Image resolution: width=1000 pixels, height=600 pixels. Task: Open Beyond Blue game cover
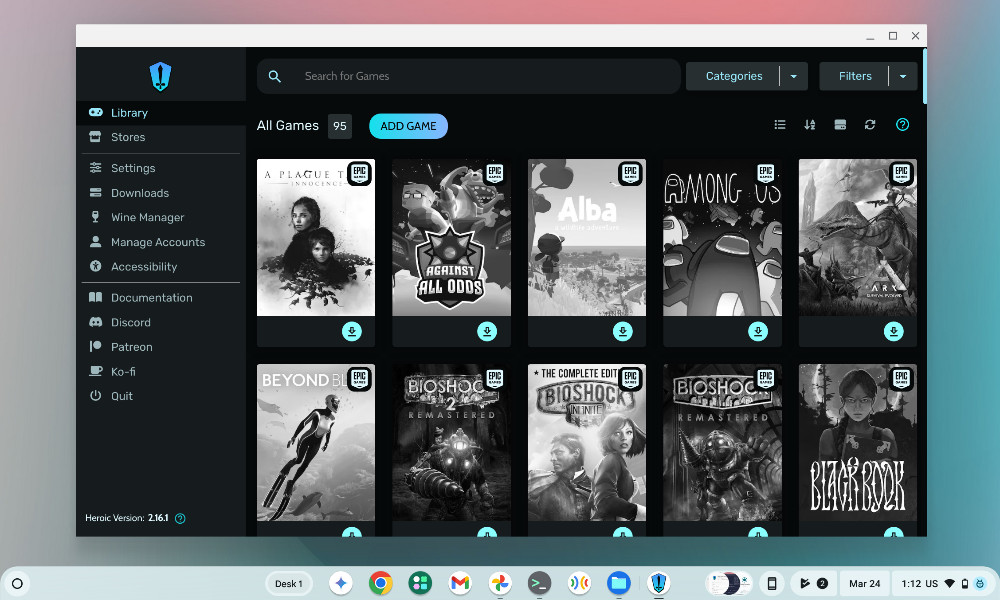click(316, 443)
